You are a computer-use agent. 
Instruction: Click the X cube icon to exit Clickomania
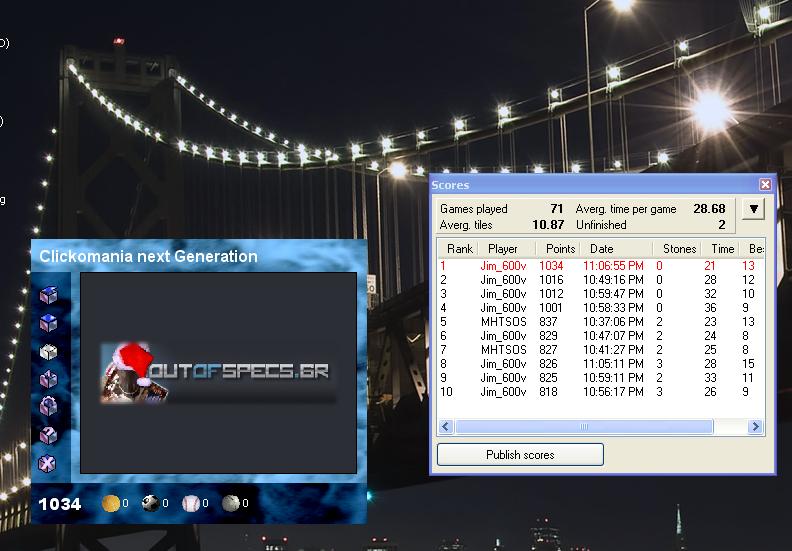point(47,463)
